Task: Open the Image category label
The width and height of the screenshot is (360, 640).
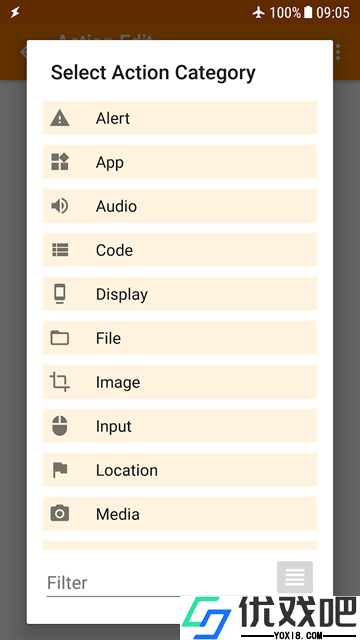Action: [118, 382]
